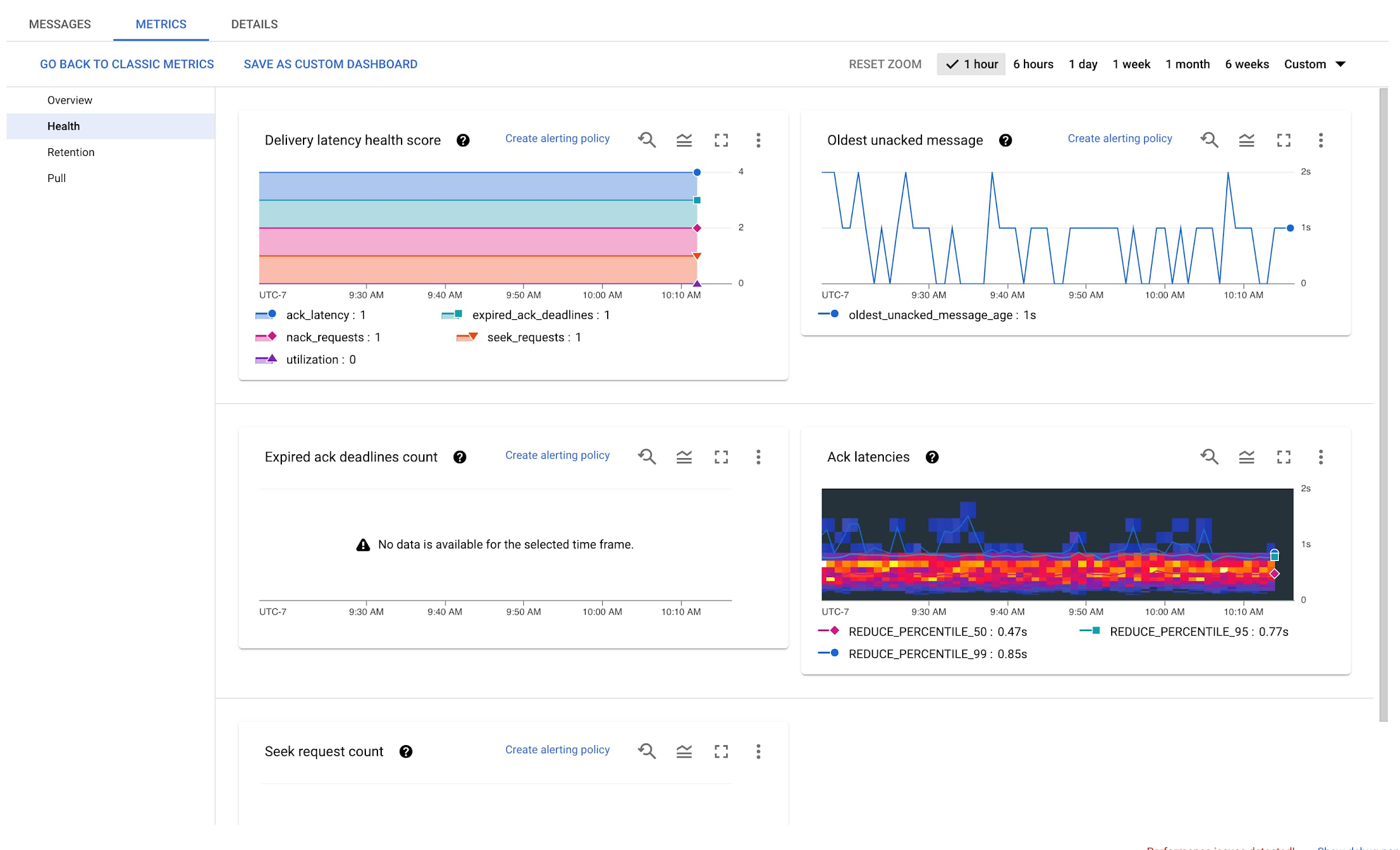
Task: Click the legend filter icon on Delivery latency
Action: pyautogui.click(x=683, y=140)
